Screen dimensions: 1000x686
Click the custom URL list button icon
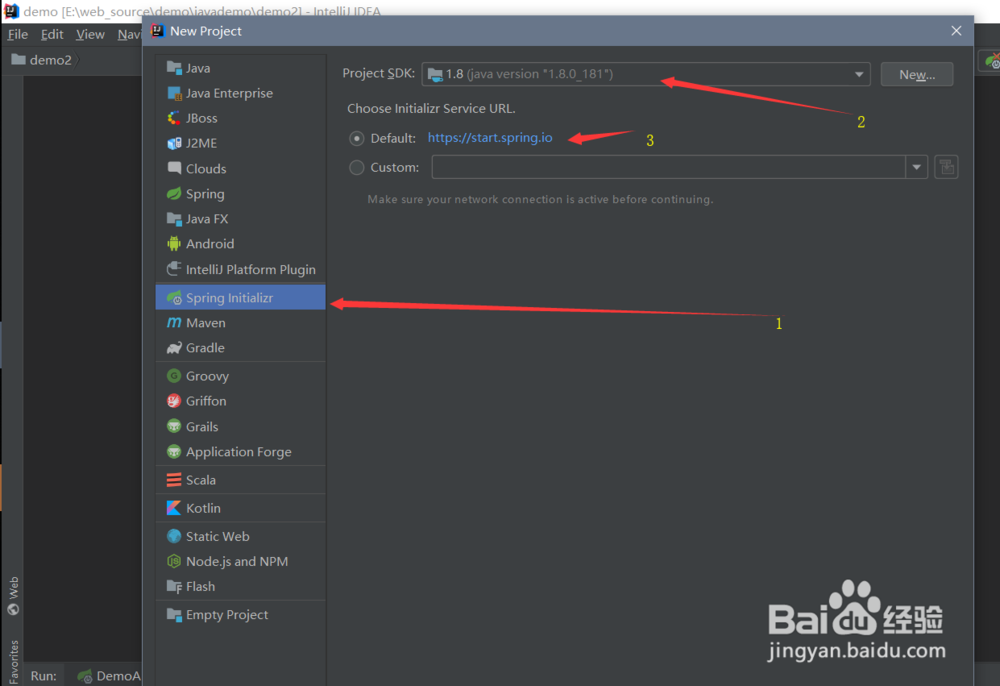(946, 167)
